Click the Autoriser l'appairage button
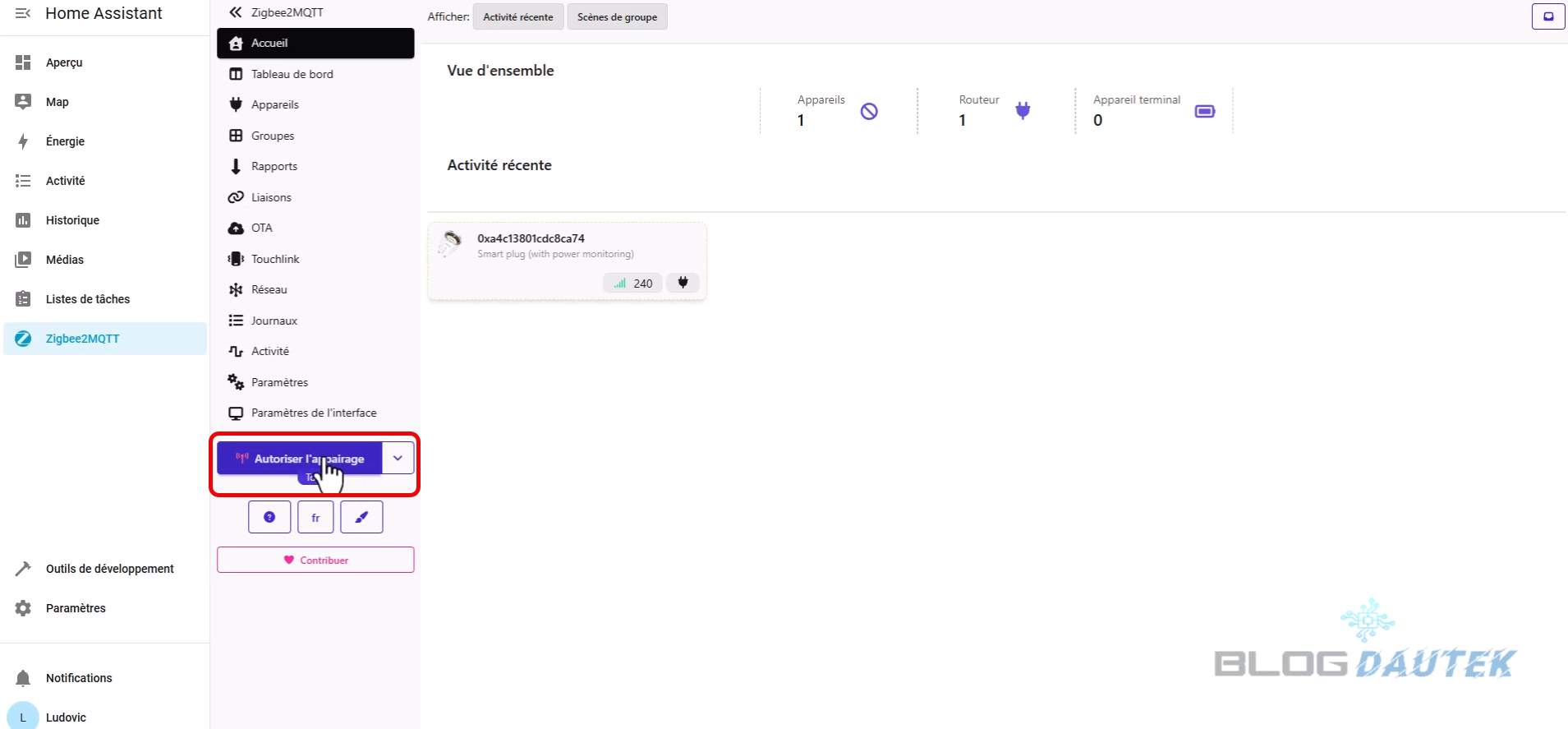Image resolution: width=1568 pixels, height=729 pixels. [299, 459]
